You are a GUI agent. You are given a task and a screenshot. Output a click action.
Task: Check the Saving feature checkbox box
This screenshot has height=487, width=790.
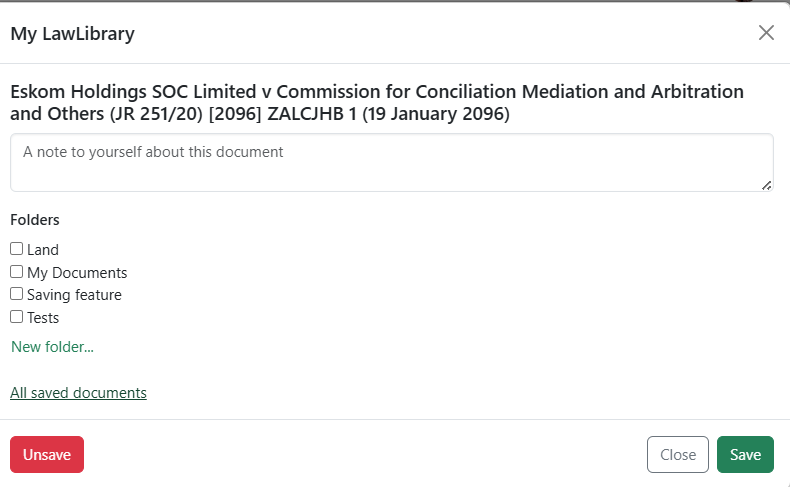(17, 294)
